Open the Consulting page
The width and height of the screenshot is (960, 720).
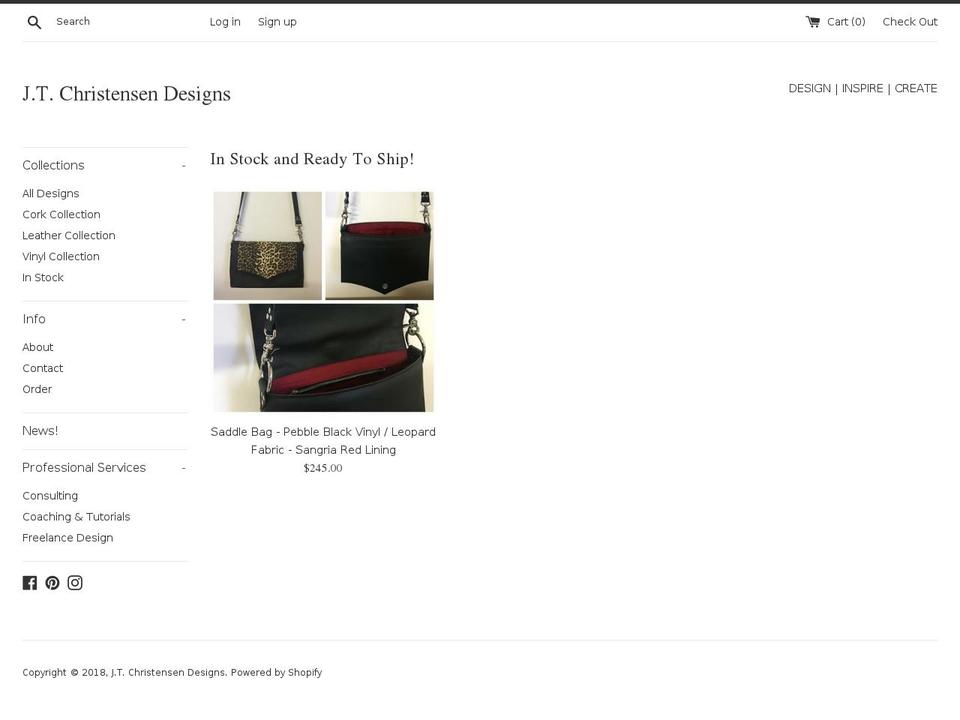pos(50,496)
